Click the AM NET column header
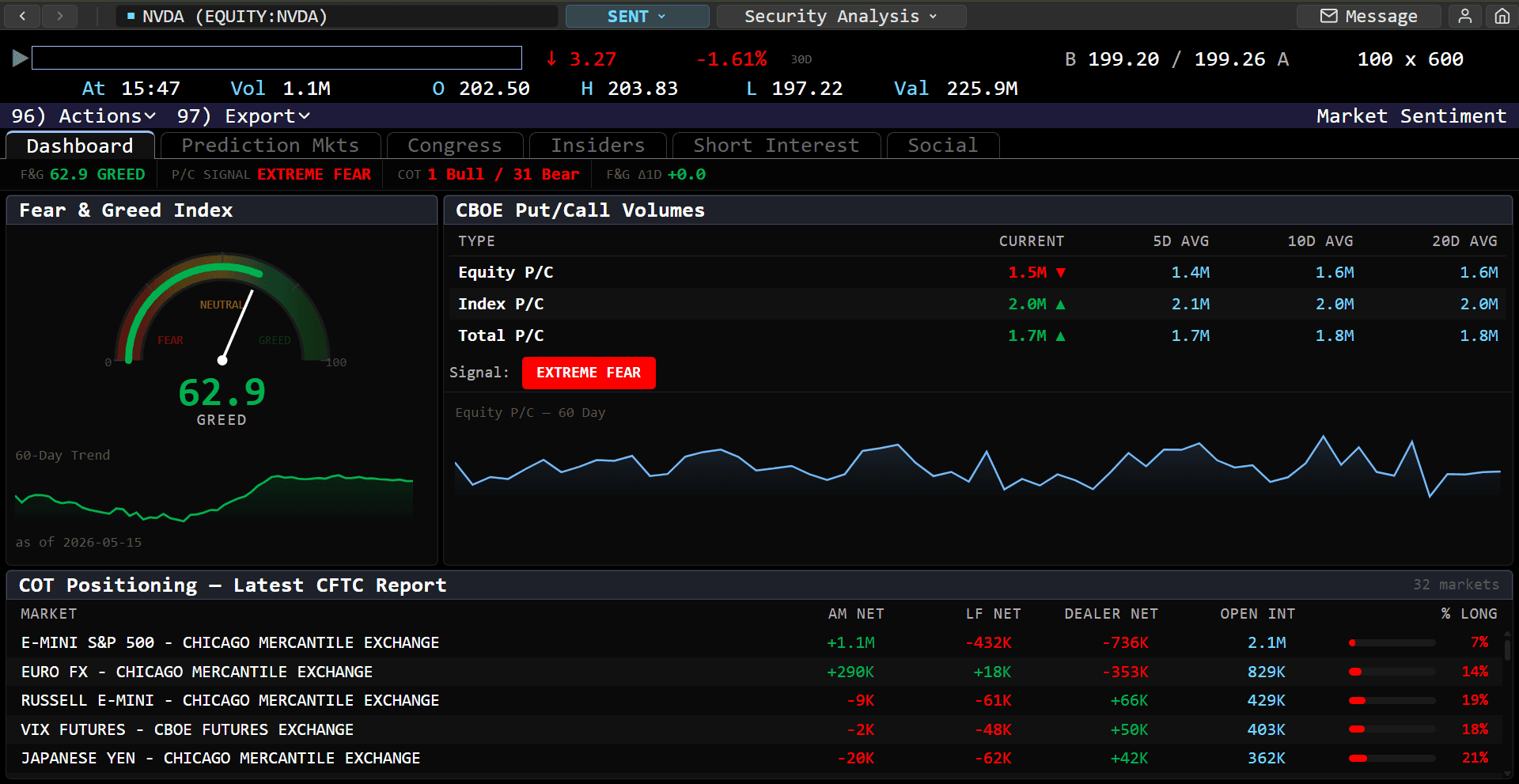 tap(856, 614)
